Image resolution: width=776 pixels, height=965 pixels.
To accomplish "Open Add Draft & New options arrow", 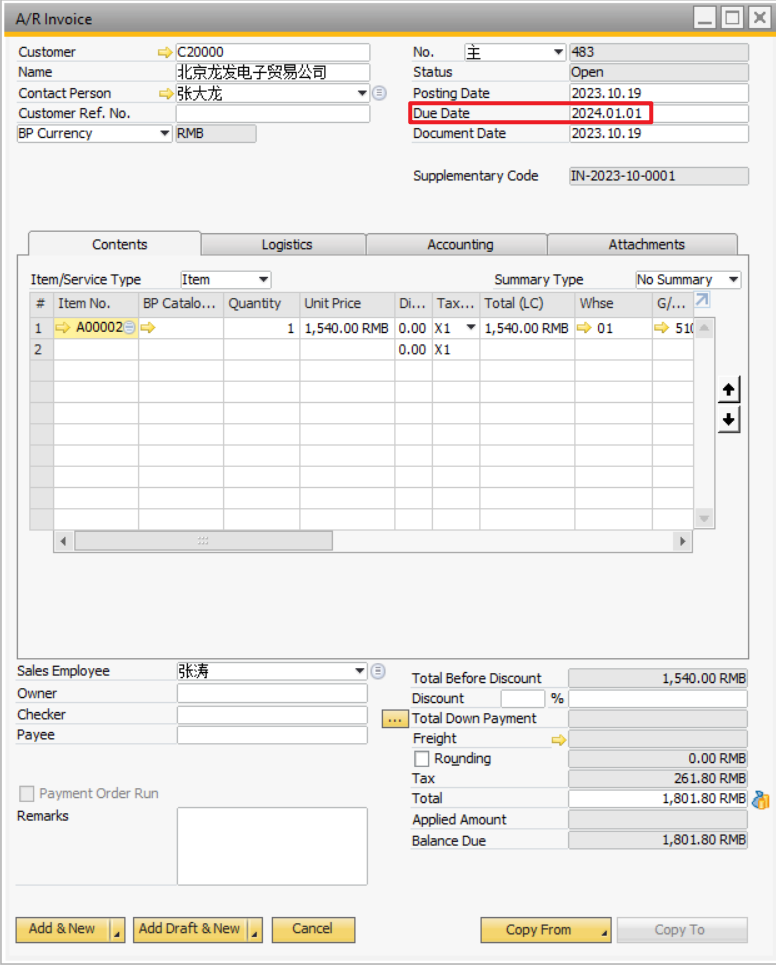I will (255, 931).
